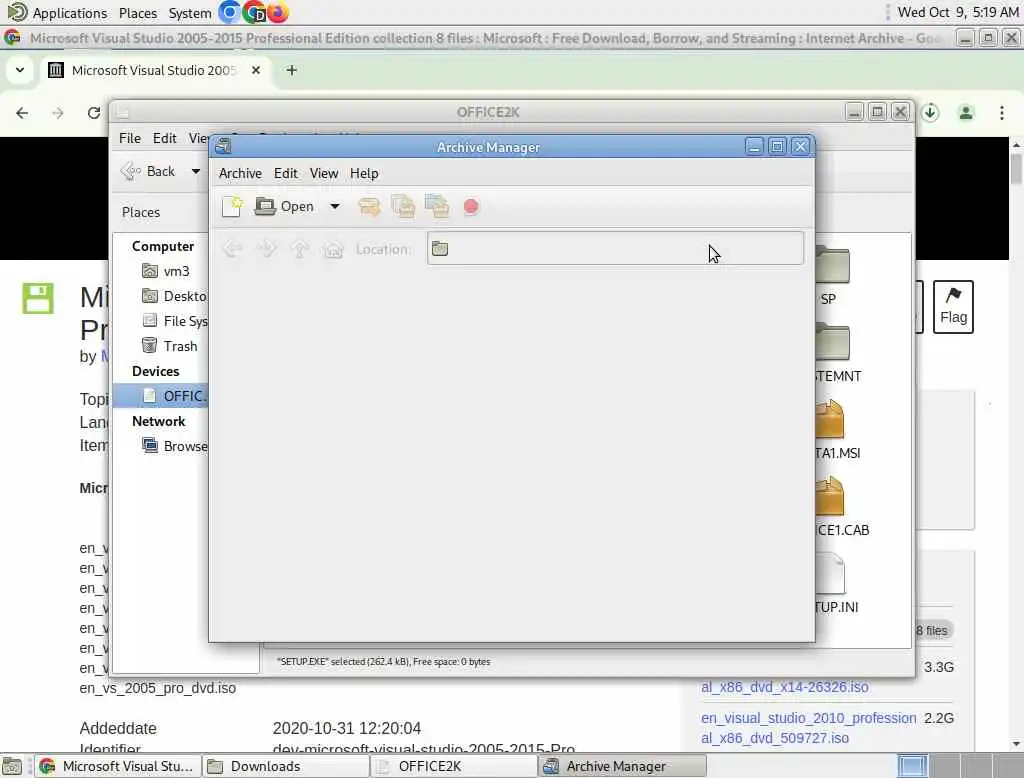Select Desktop in Places sidebar
Screen dimensions: 1024x778
175,296
